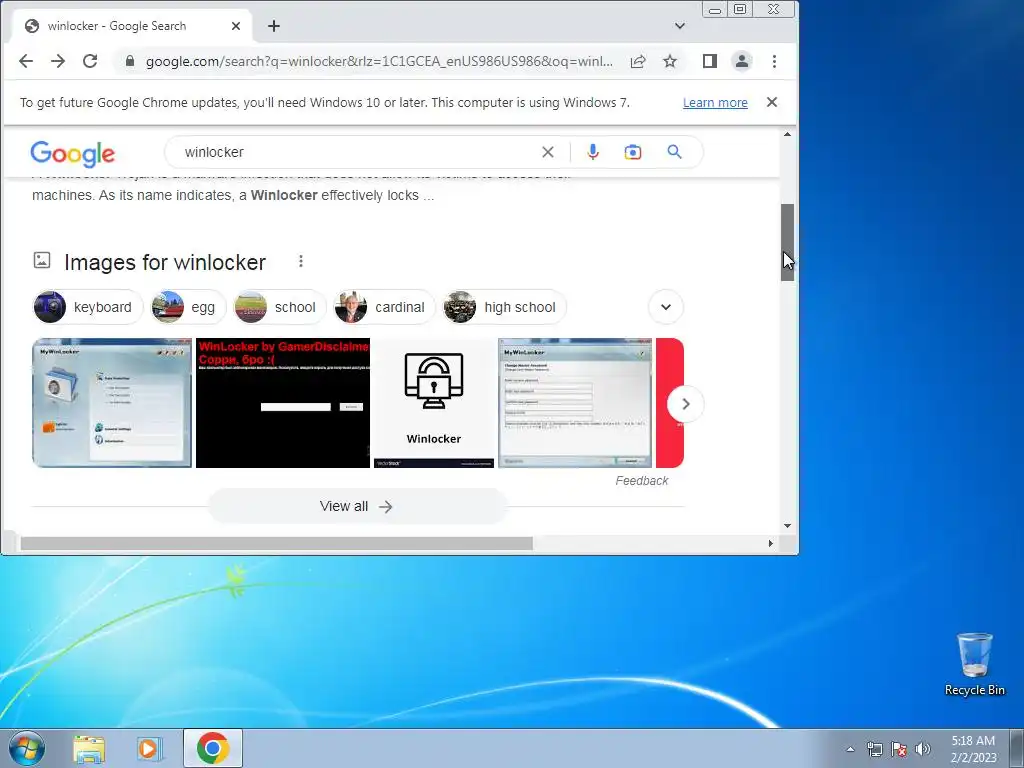Viewport: 1024px width, 768px height.
Task: Go forward with the browser arrow
Action: click(58, 61)
